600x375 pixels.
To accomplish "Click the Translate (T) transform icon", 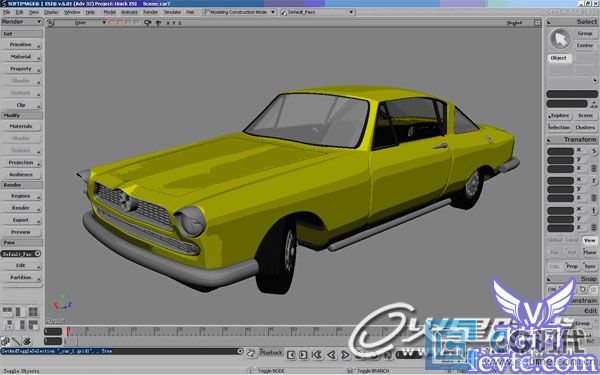I will pos(594,210).
